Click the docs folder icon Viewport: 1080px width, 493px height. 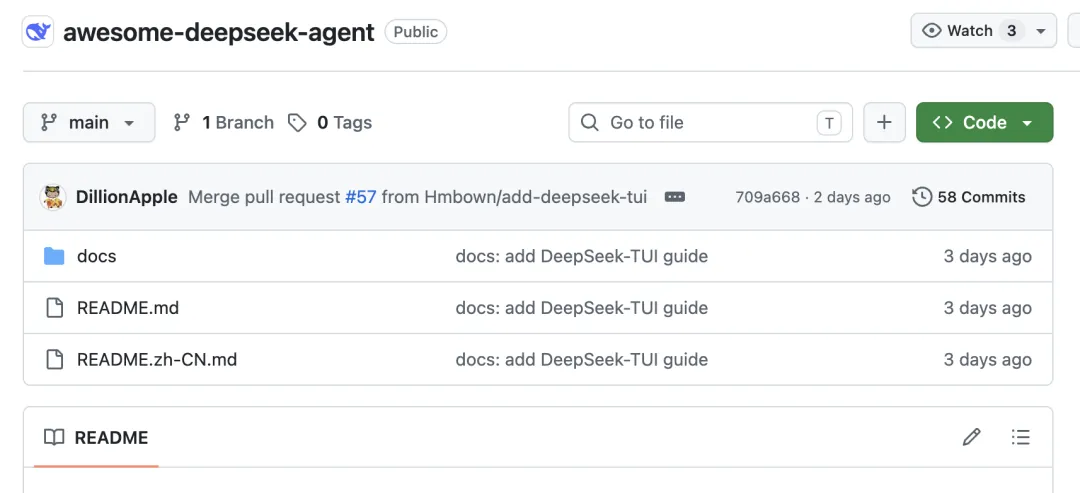54,256
